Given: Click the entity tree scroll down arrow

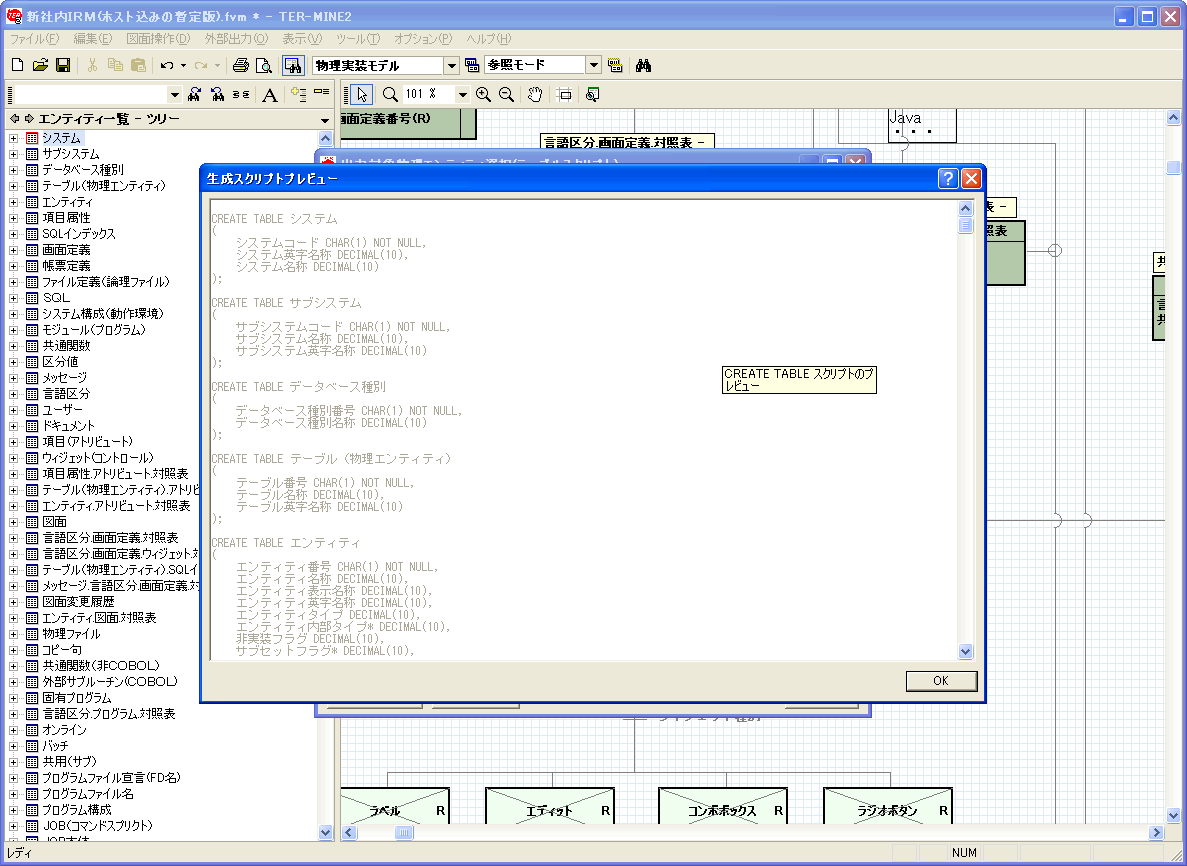Looking at the screenshot, I should [326, 832].
